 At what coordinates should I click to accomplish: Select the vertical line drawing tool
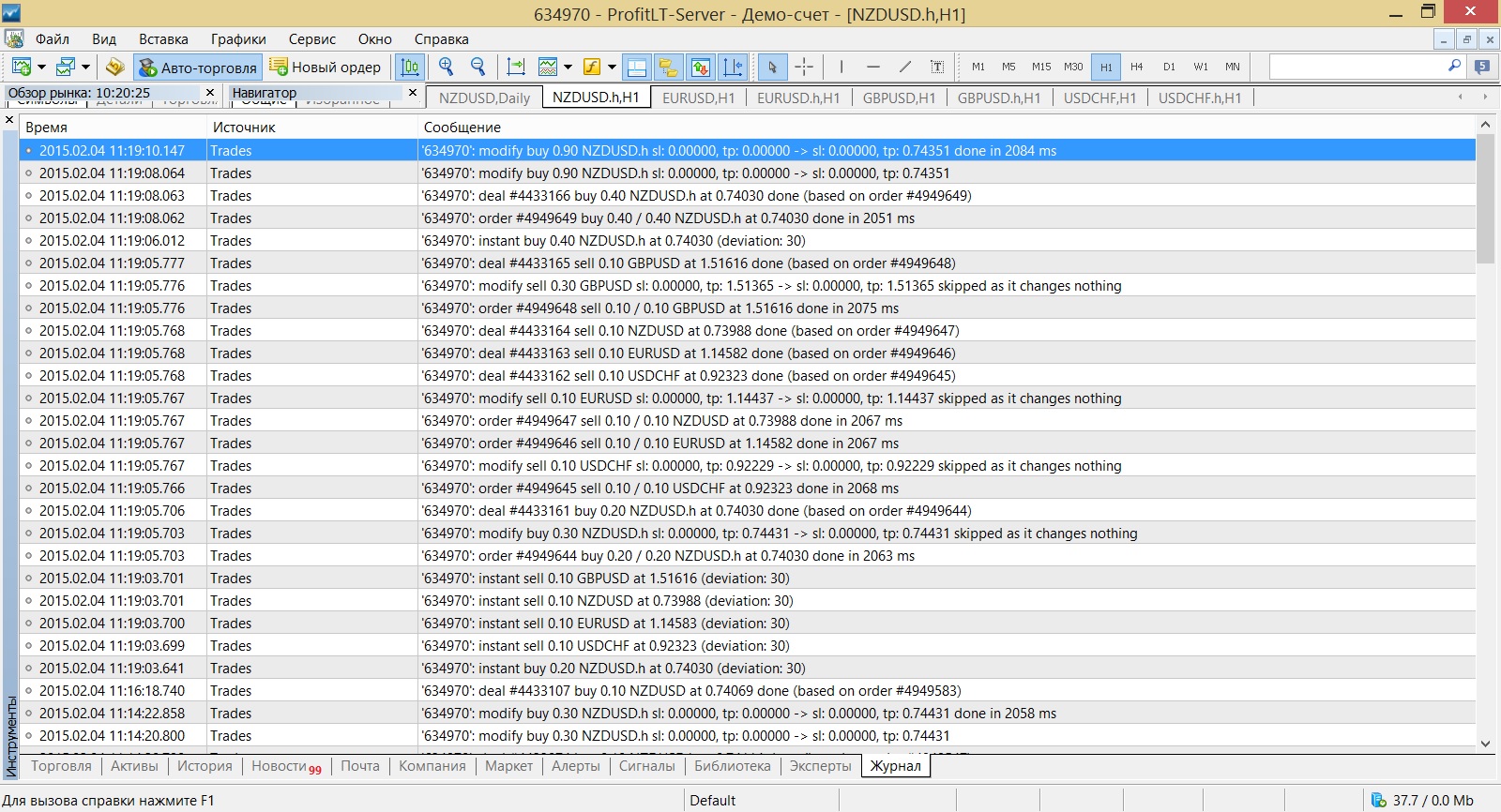841,67
